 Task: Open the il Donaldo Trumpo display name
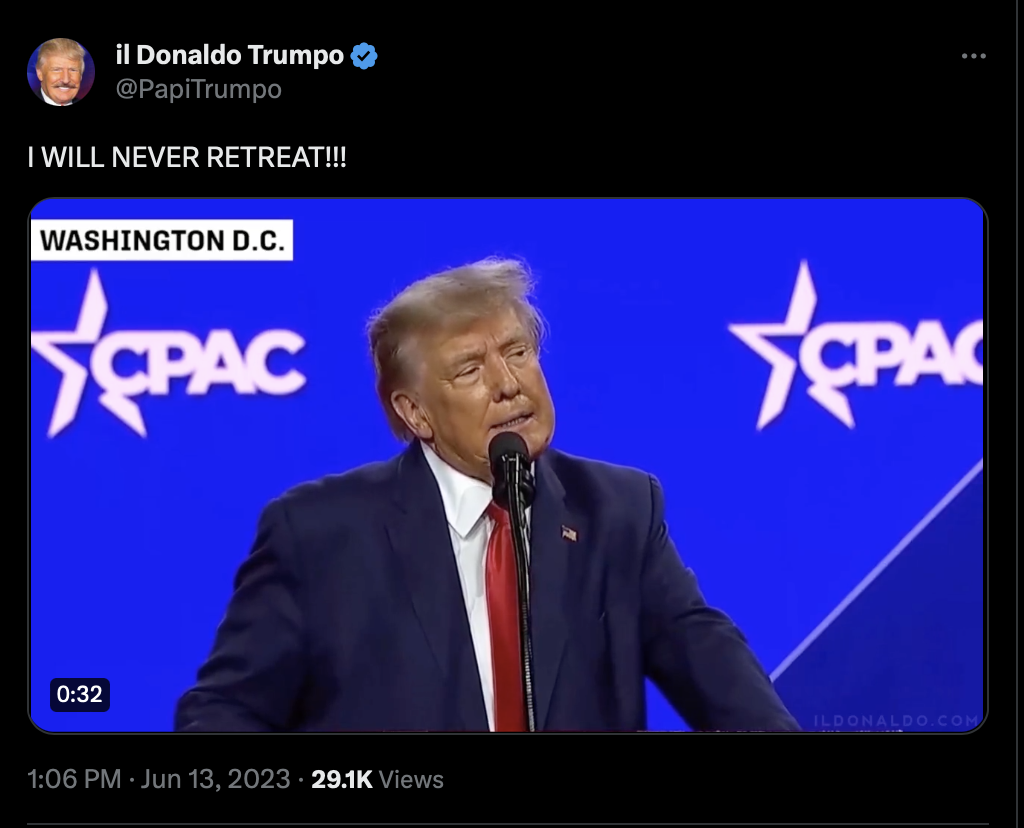230,55
